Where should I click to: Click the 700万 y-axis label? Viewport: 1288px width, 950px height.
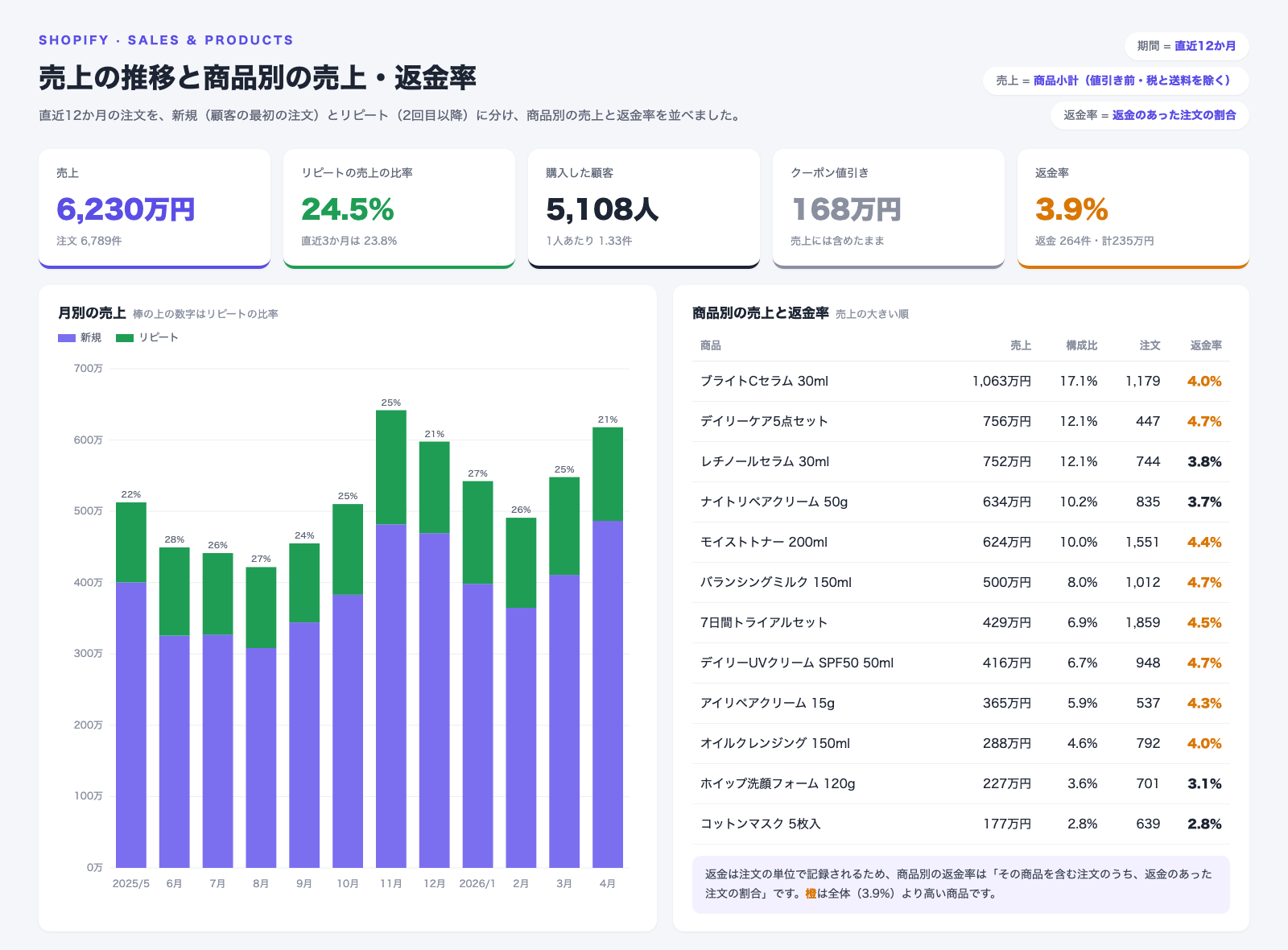click(x=89, y=369)
